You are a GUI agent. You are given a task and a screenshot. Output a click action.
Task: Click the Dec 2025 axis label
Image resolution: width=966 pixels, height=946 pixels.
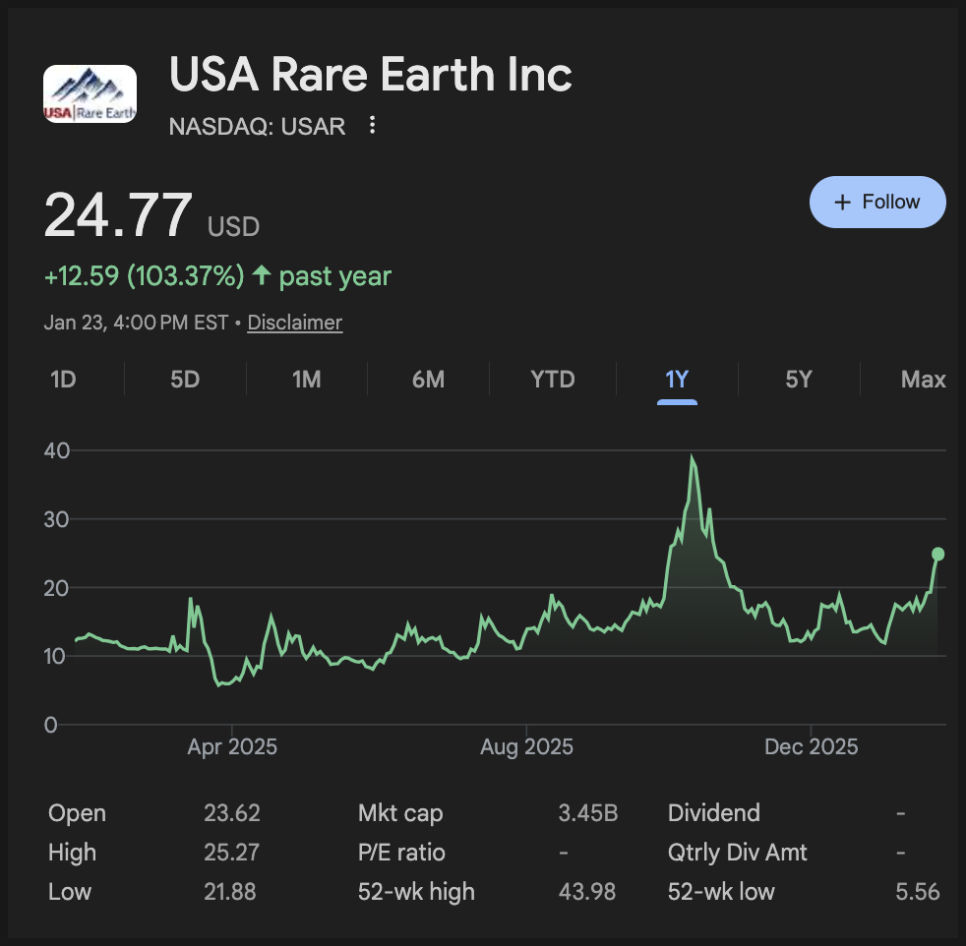(x=811, y=747)
